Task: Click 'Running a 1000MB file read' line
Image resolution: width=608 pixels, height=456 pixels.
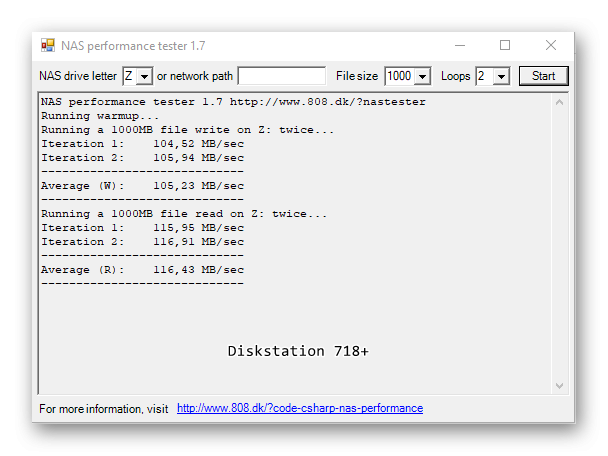Action: click(184, 214)
